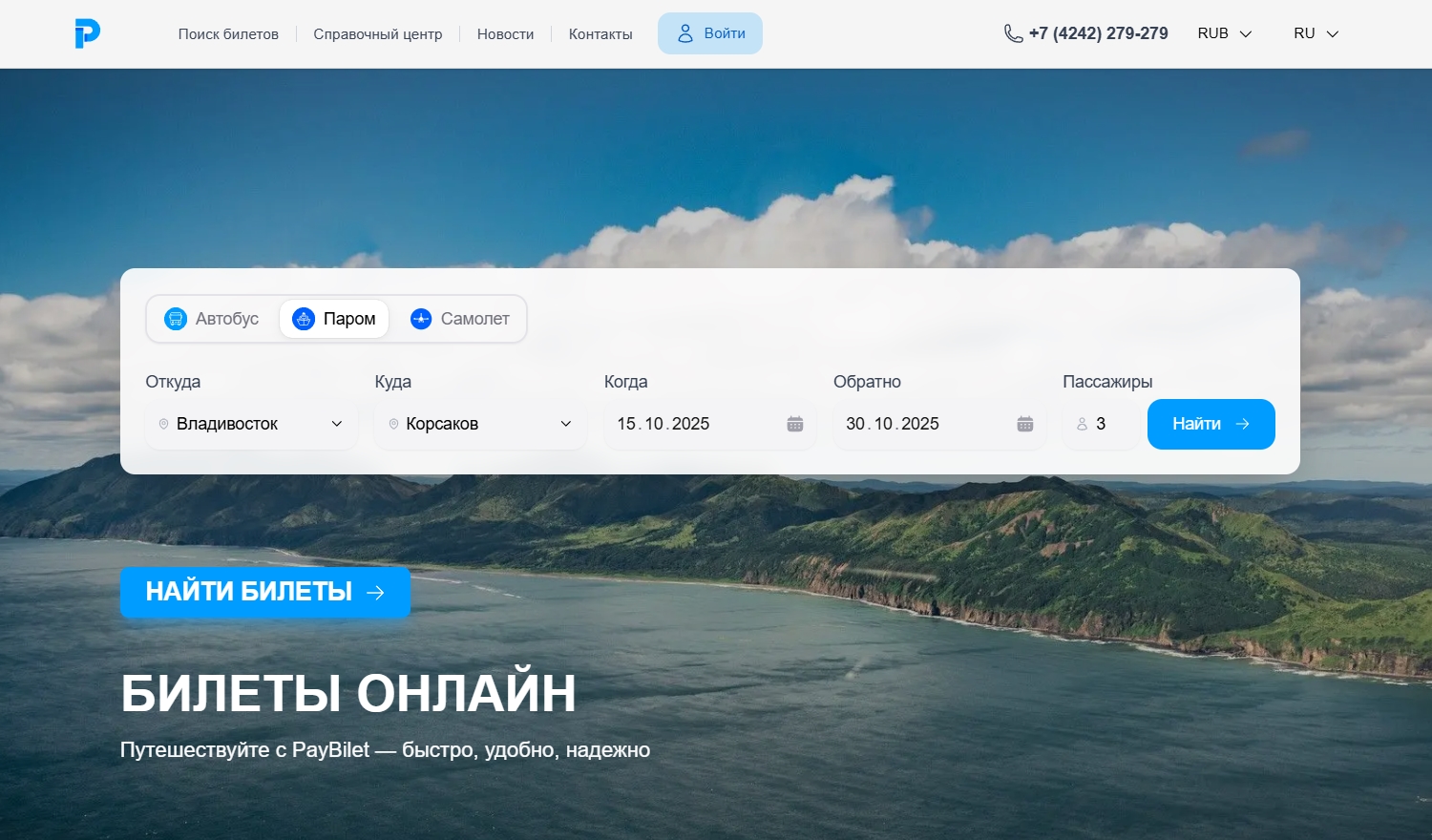Switch to the Паром transport mode
Image resolution: width=1432 pixels, height=840 pixels.
pyautogui.click(x=334, y=318)
